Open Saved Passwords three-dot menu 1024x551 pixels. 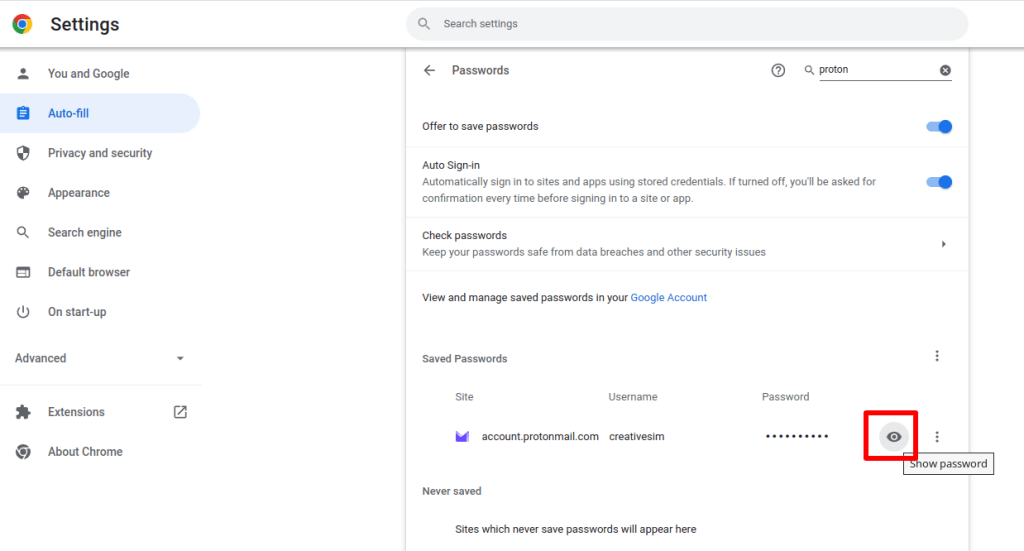(937, 356)
